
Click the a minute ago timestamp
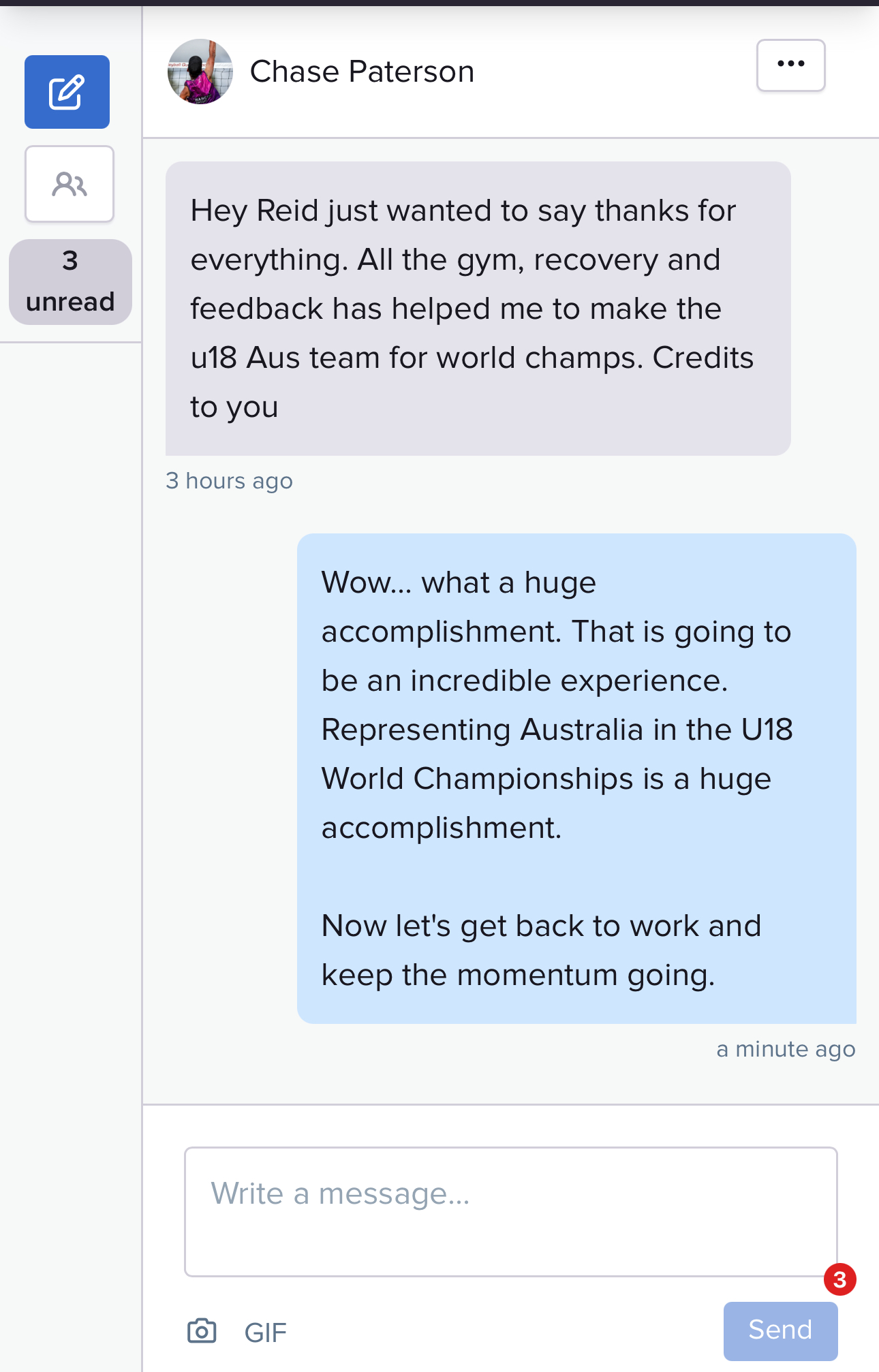click(786, 1049)
